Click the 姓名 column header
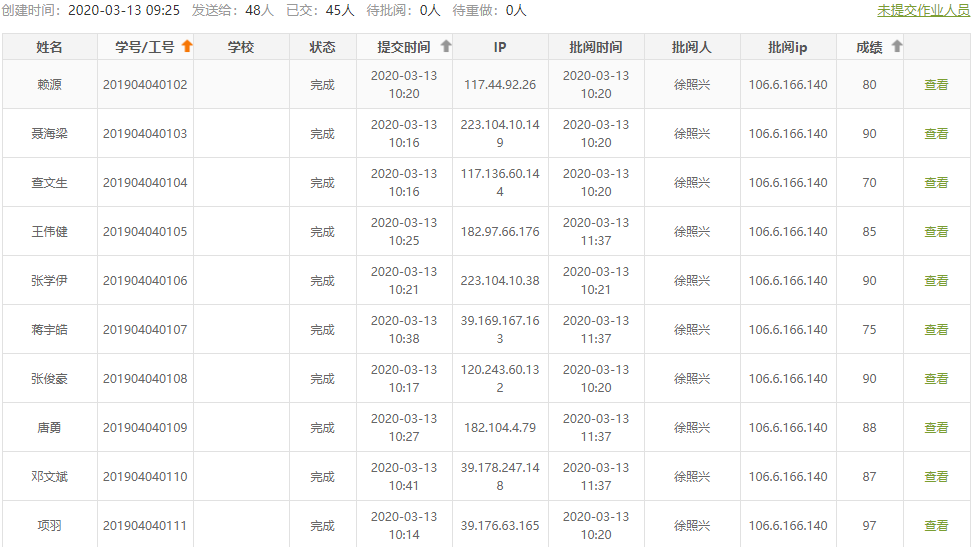973x547 pixels. tap(49, 47)
